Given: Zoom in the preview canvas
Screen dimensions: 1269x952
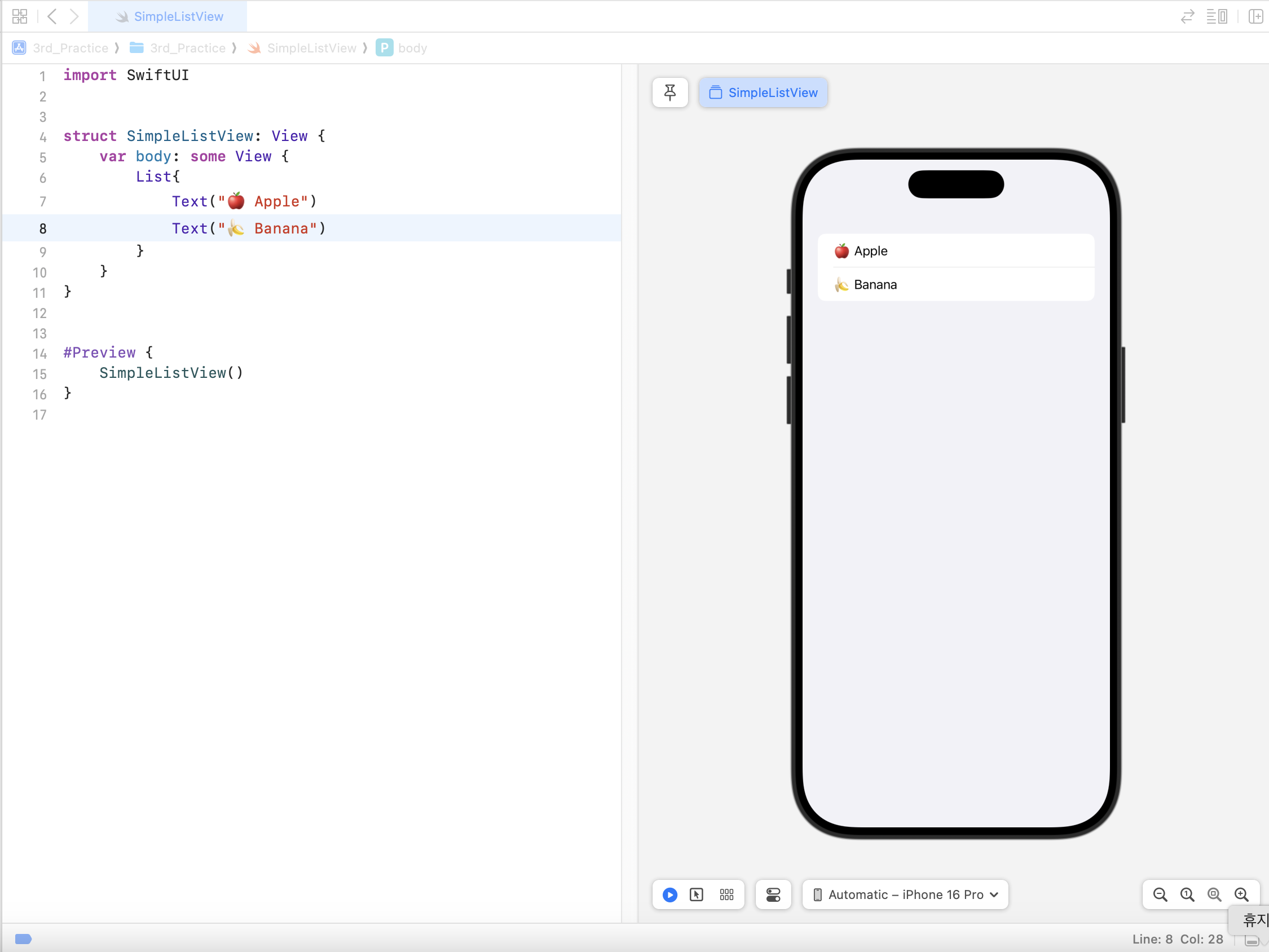Looking at the screenshot, I should point(1241,894).
